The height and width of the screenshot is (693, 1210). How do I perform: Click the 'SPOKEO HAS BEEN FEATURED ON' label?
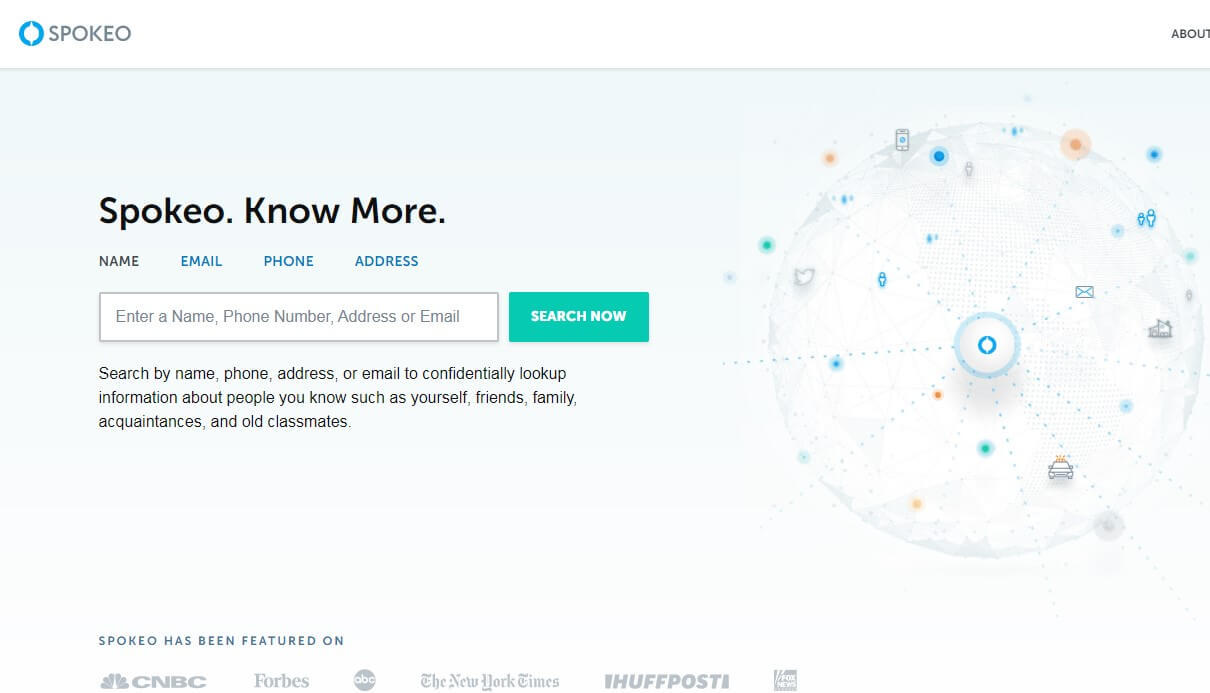point(221,641)
